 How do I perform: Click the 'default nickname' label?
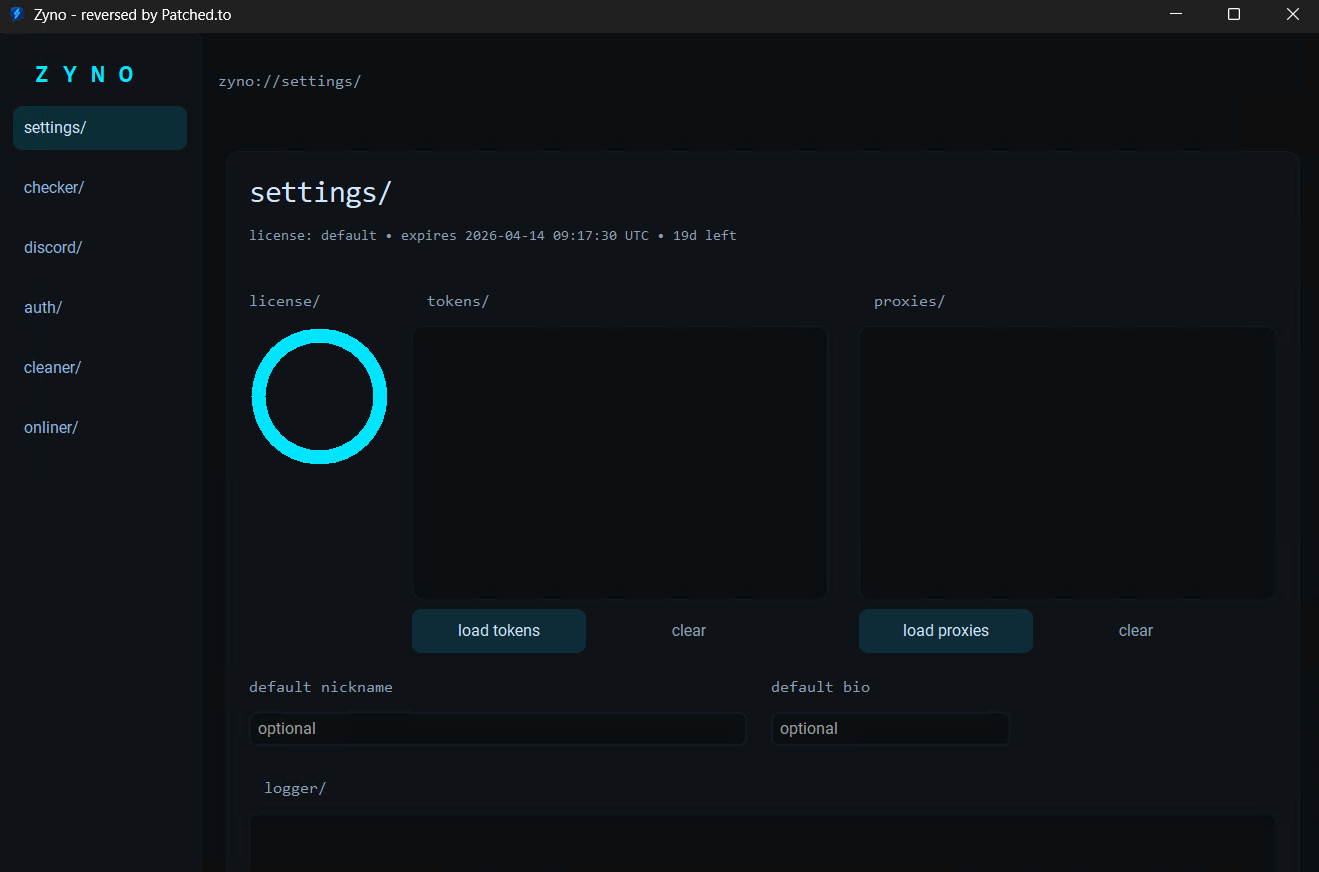321,687
